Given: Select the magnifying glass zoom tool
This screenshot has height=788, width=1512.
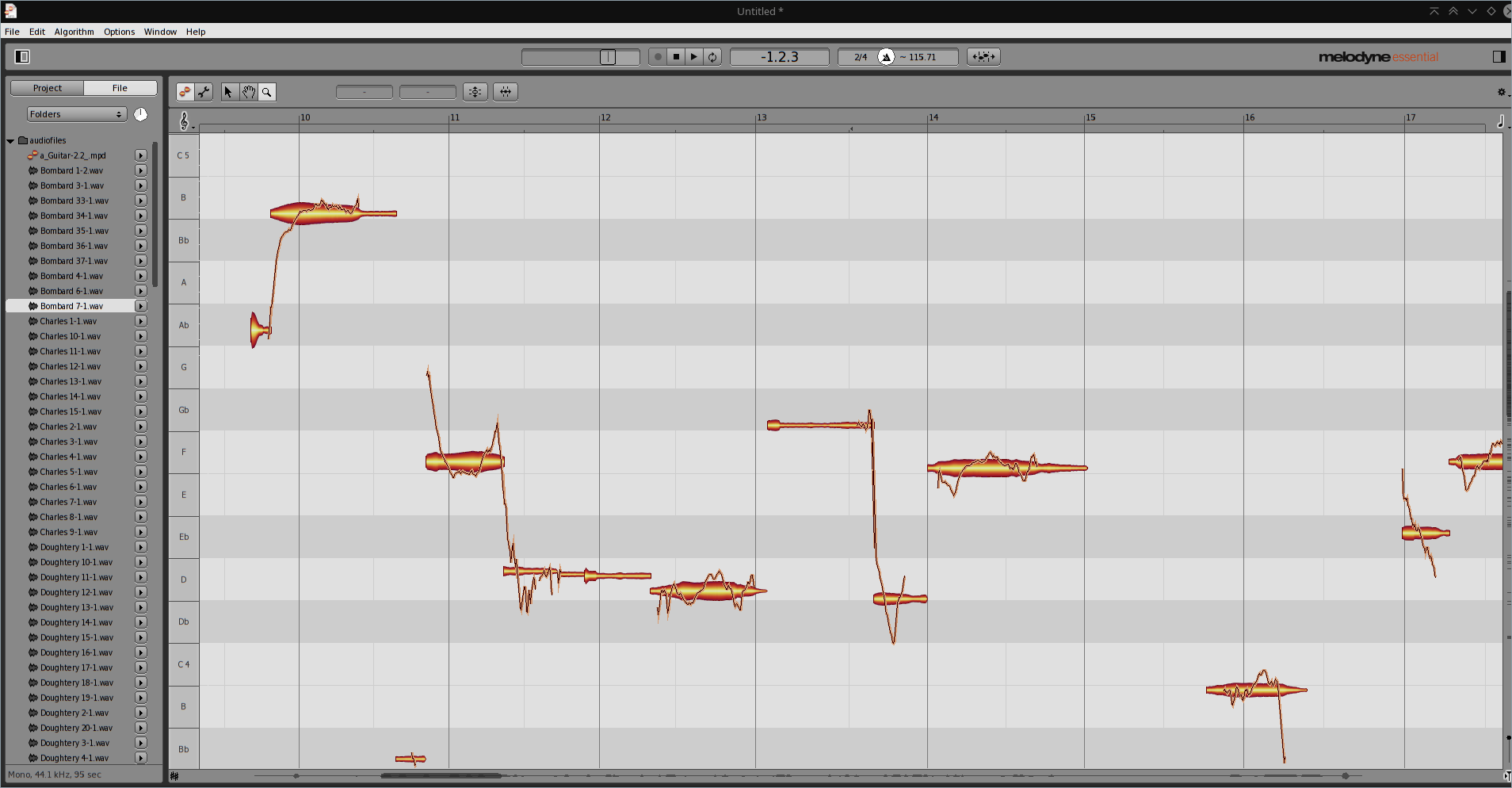Looking at the screenshot, I should pos(266,91).
